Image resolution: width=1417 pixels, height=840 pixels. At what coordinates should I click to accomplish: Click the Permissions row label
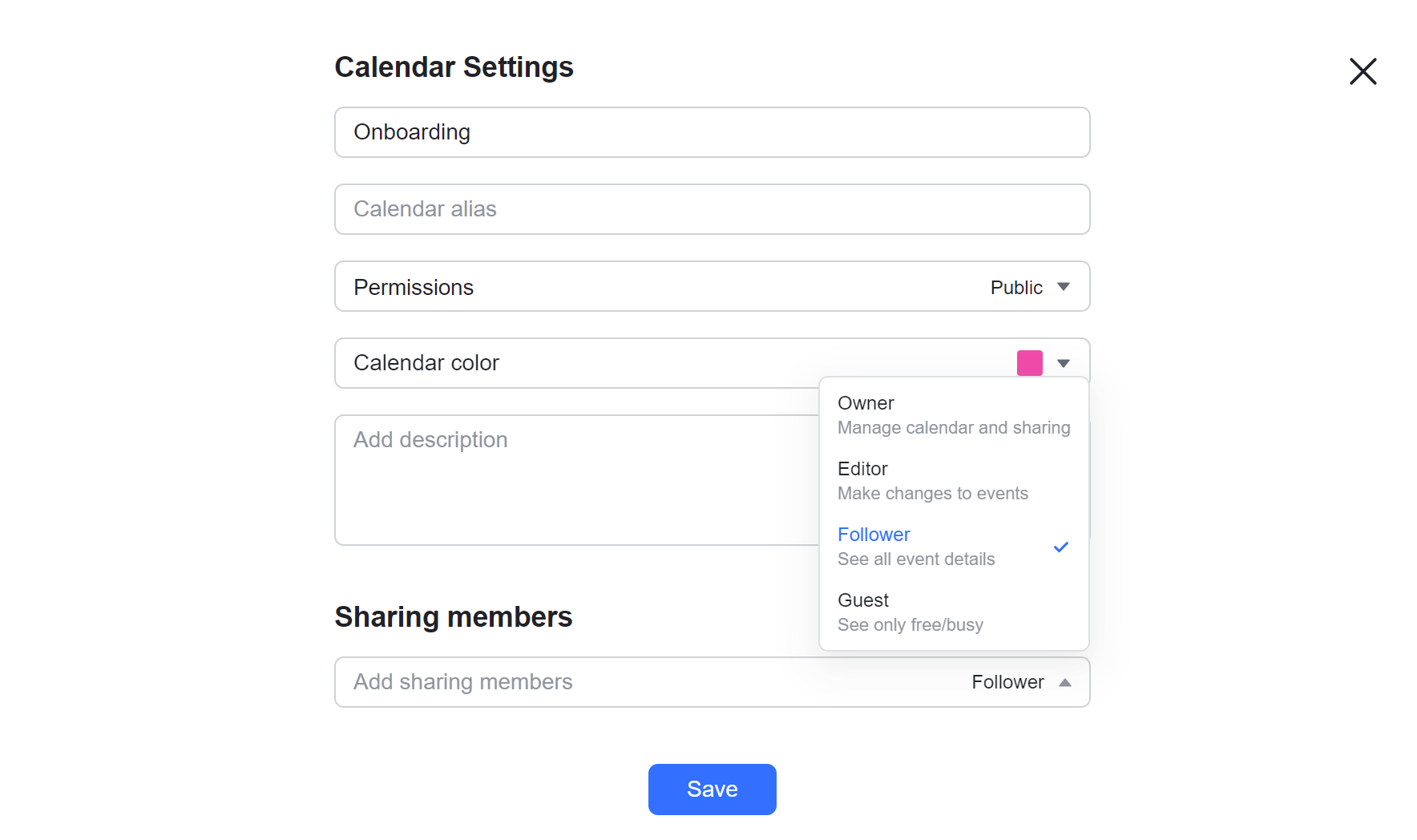coord(414,286)
